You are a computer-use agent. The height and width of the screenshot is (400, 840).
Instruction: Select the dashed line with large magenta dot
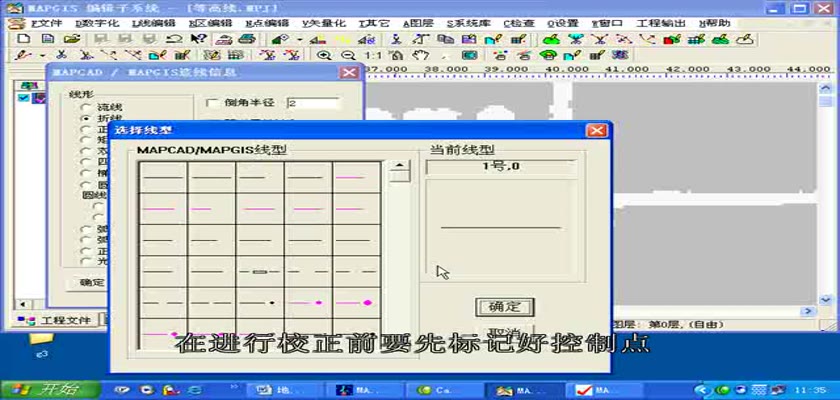point(356,303)
